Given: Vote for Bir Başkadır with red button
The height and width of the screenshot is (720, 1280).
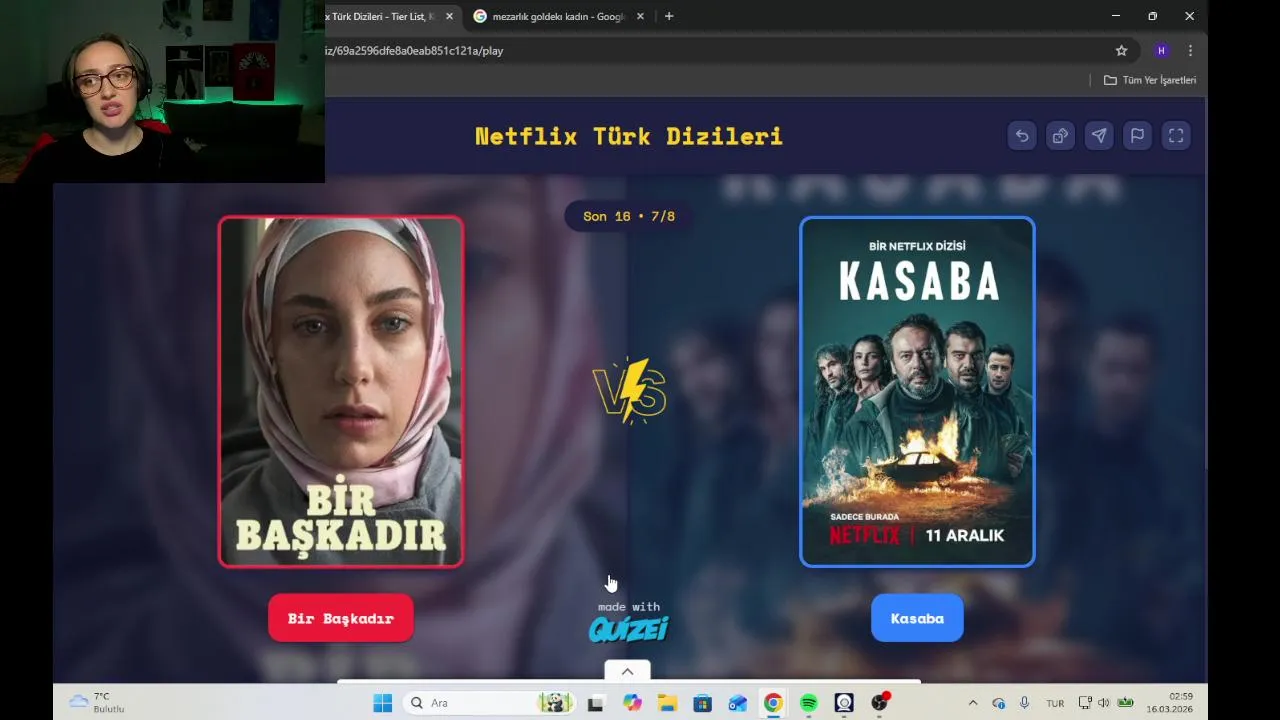Looking at the screenshot, I should (340, 618).
